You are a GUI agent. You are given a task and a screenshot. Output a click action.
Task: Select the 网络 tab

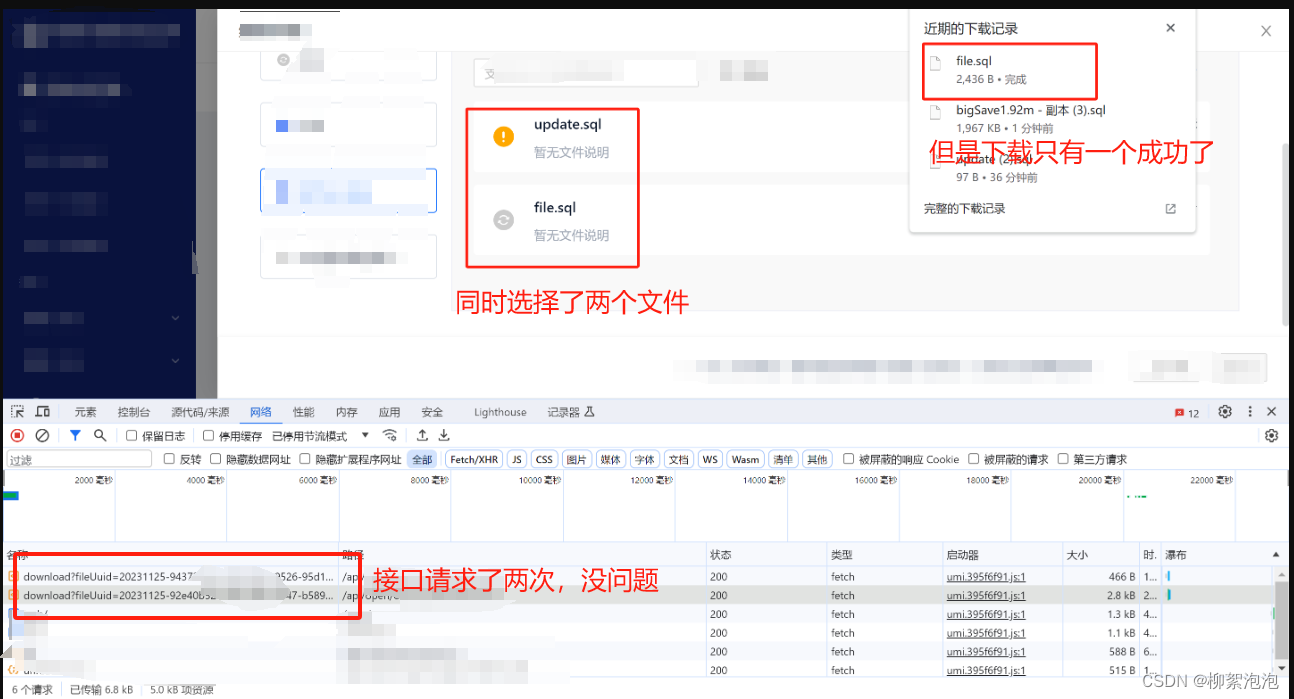[261, 412]
